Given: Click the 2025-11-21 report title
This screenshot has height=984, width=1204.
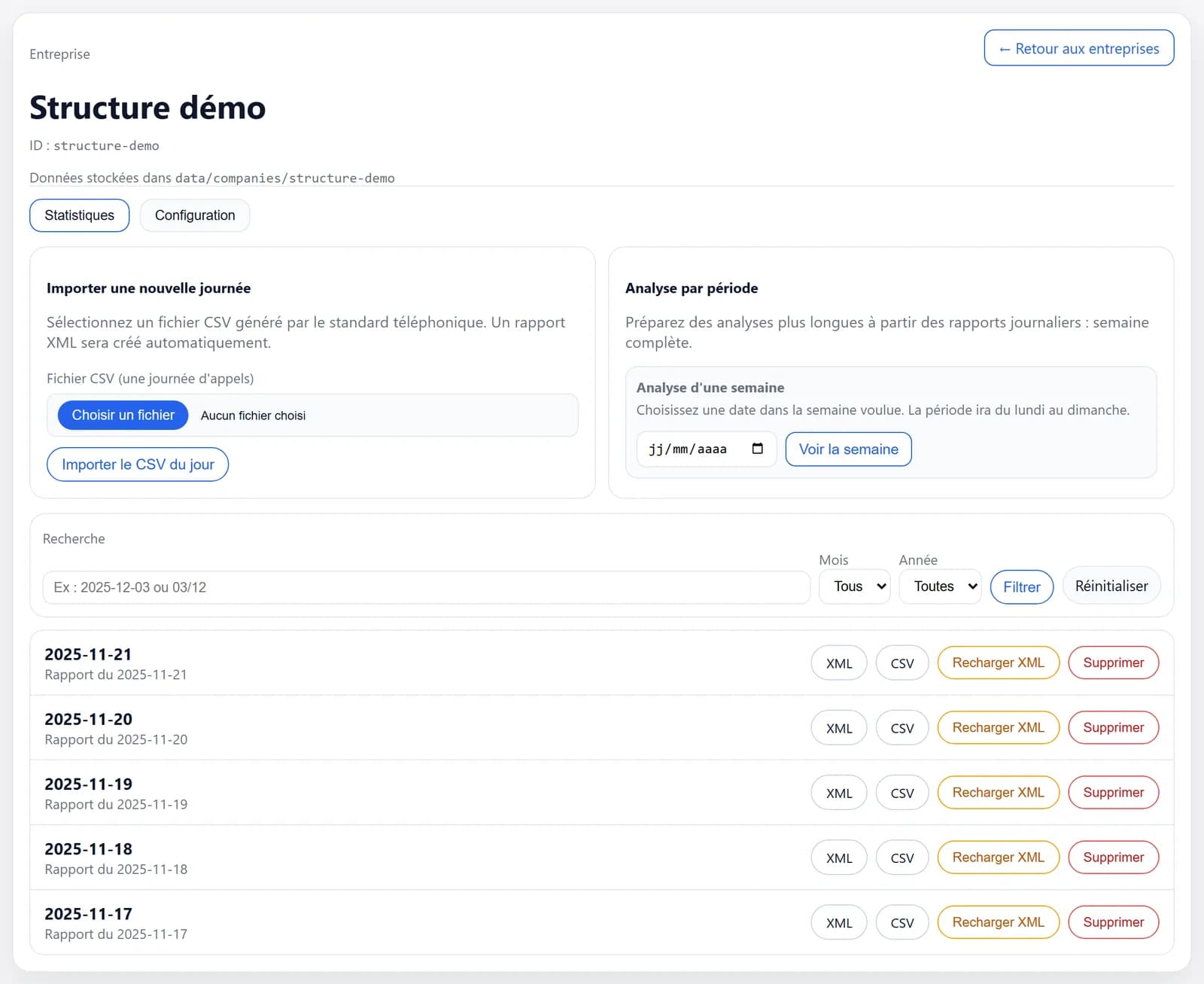Looking at the screenshot, I should click(x=88, y=654).
